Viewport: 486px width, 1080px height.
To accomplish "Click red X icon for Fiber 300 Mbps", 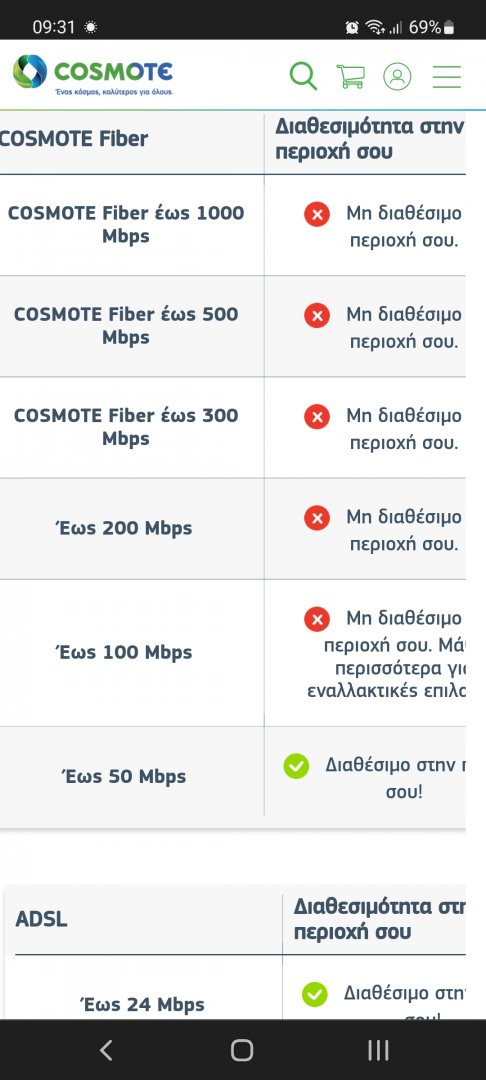I will [317, 417].
